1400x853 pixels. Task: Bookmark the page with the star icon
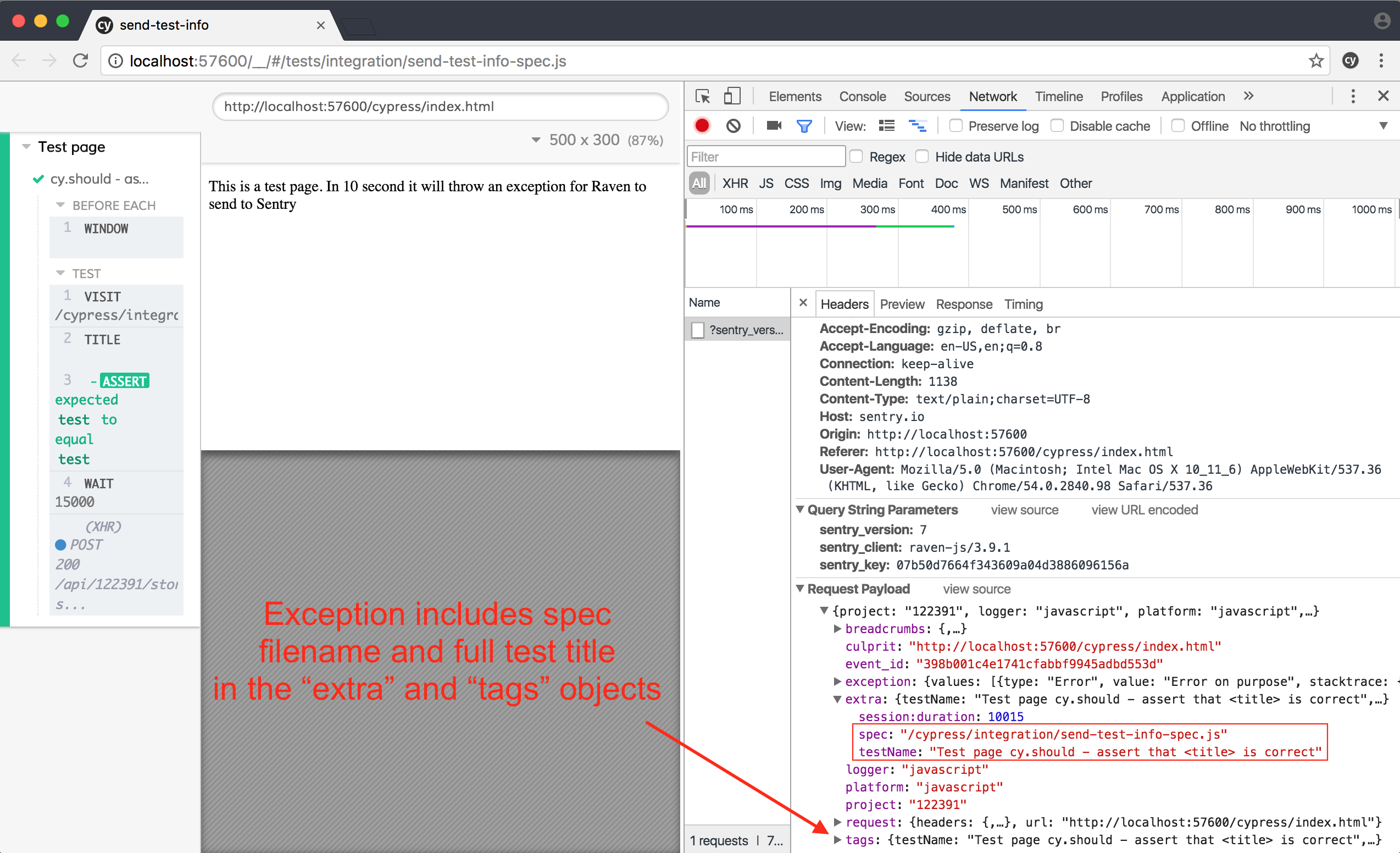tap(1316, 61)
